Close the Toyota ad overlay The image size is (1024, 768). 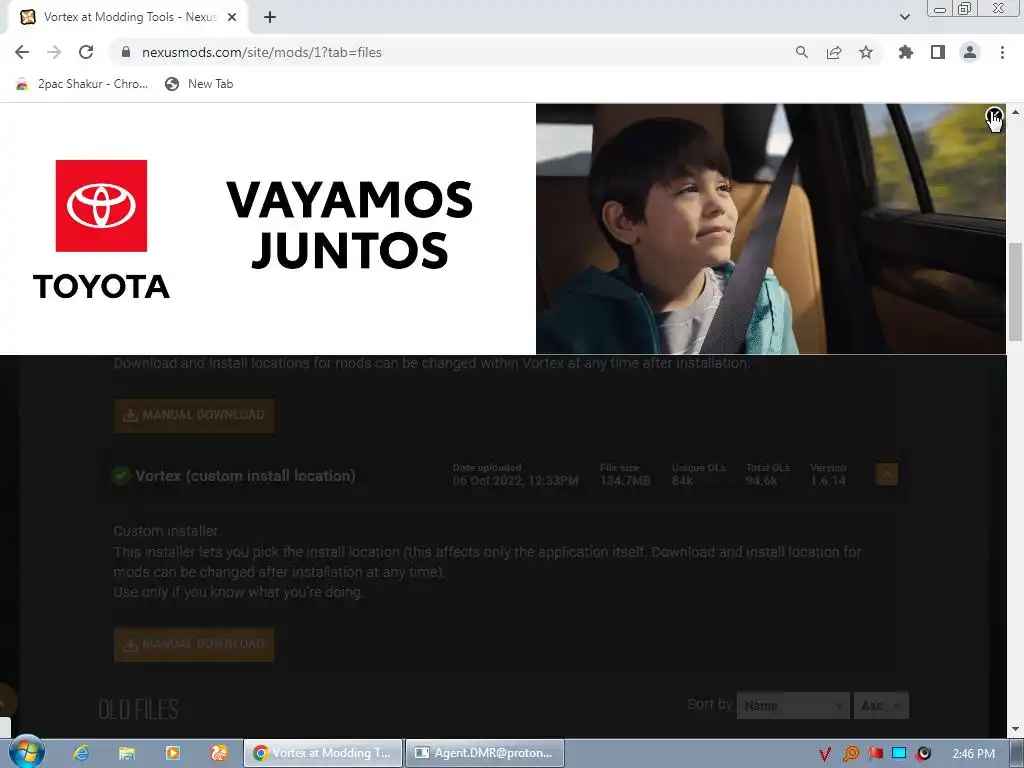click(993, 116)
